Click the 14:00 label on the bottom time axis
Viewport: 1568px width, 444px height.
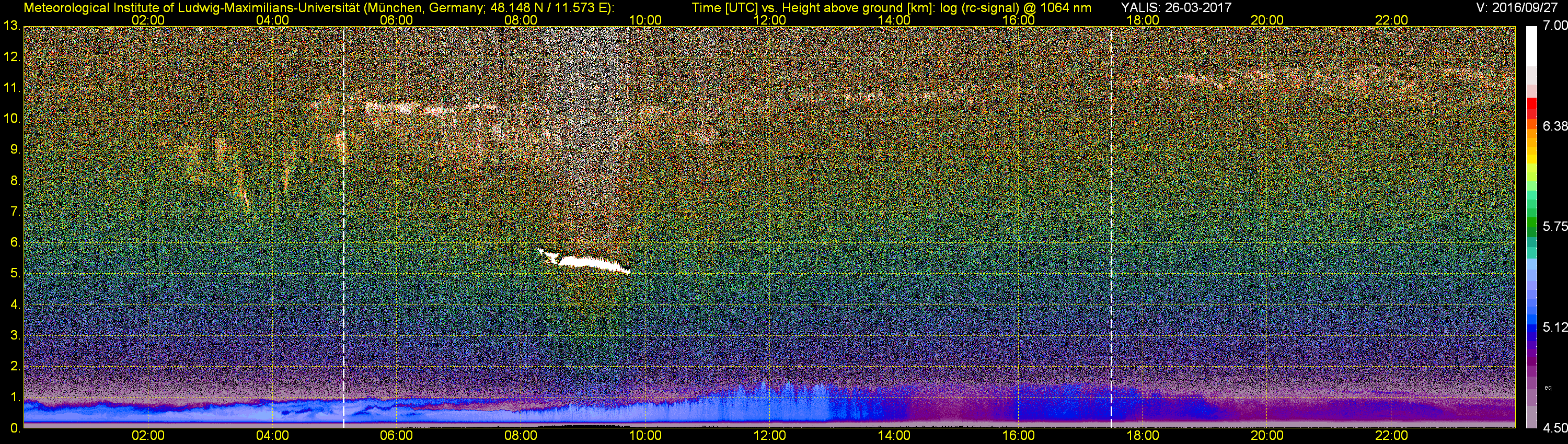(894, 436)
